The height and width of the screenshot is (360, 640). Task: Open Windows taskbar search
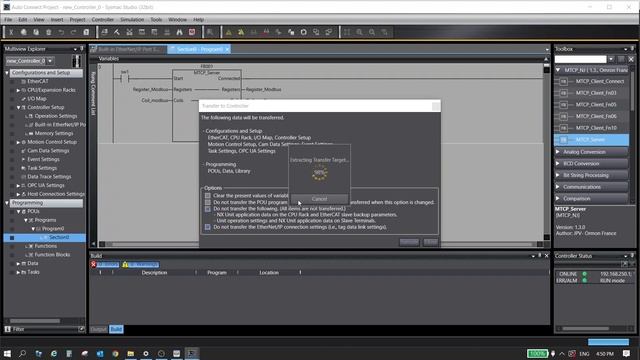point(22,353)
